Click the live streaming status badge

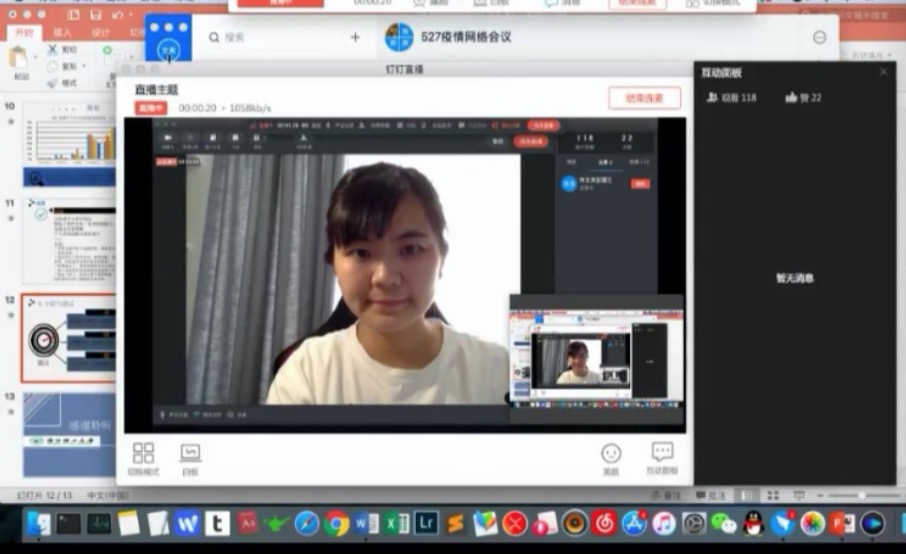tap(151, 108)
